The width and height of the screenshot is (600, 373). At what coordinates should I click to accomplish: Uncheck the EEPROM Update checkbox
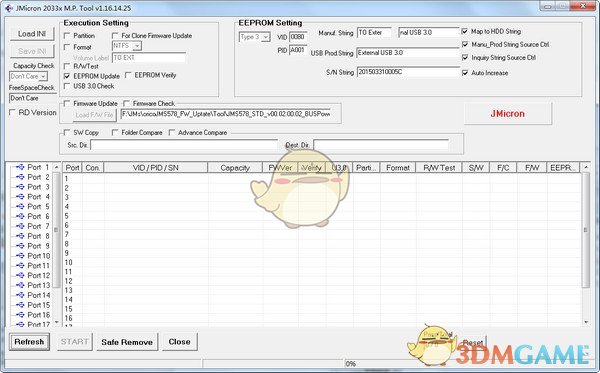coord(67,76)
